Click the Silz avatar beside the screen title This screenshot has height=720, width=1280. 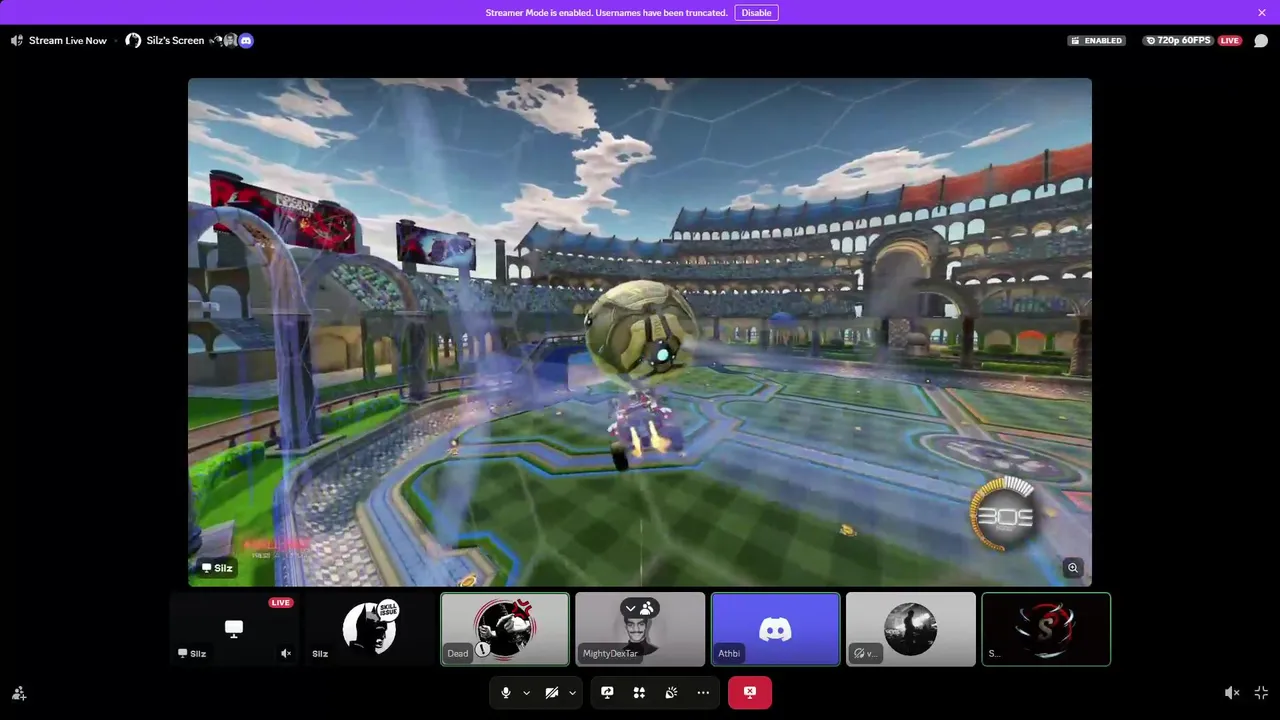click(133, 41)
